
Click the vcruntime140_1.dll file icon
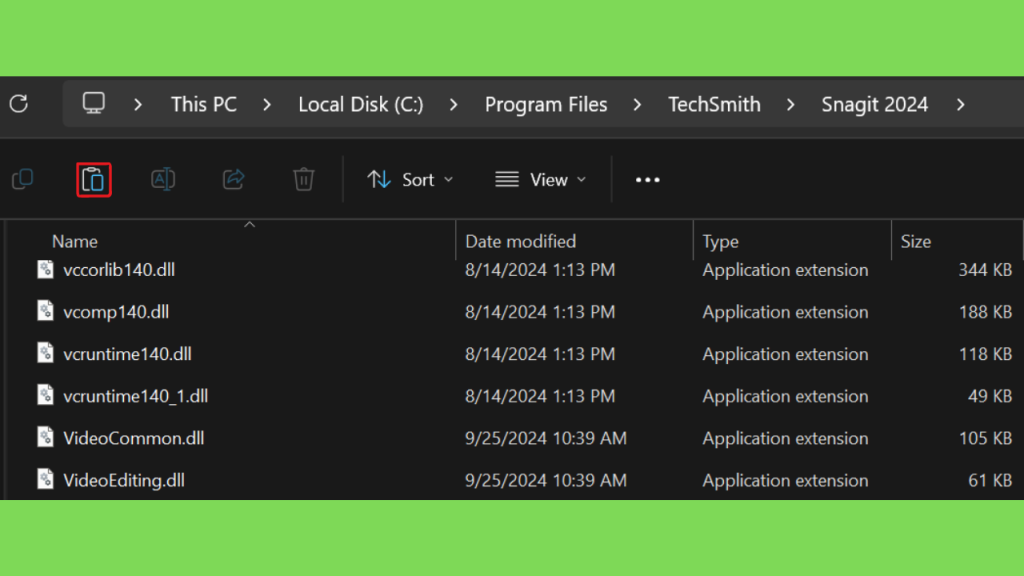pos(45,395)
